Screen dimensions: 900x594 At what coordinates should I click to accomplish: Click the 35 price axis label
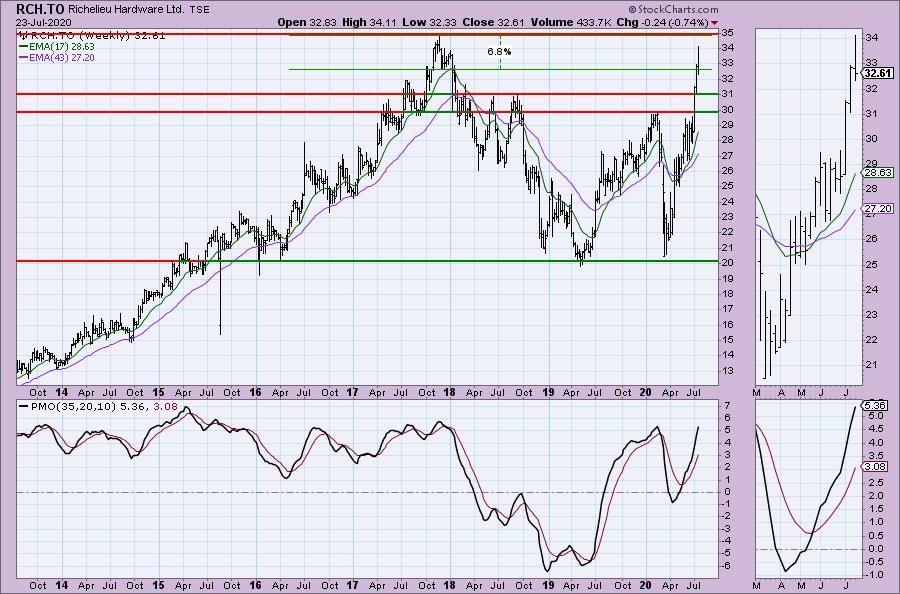tap(727, 33)
